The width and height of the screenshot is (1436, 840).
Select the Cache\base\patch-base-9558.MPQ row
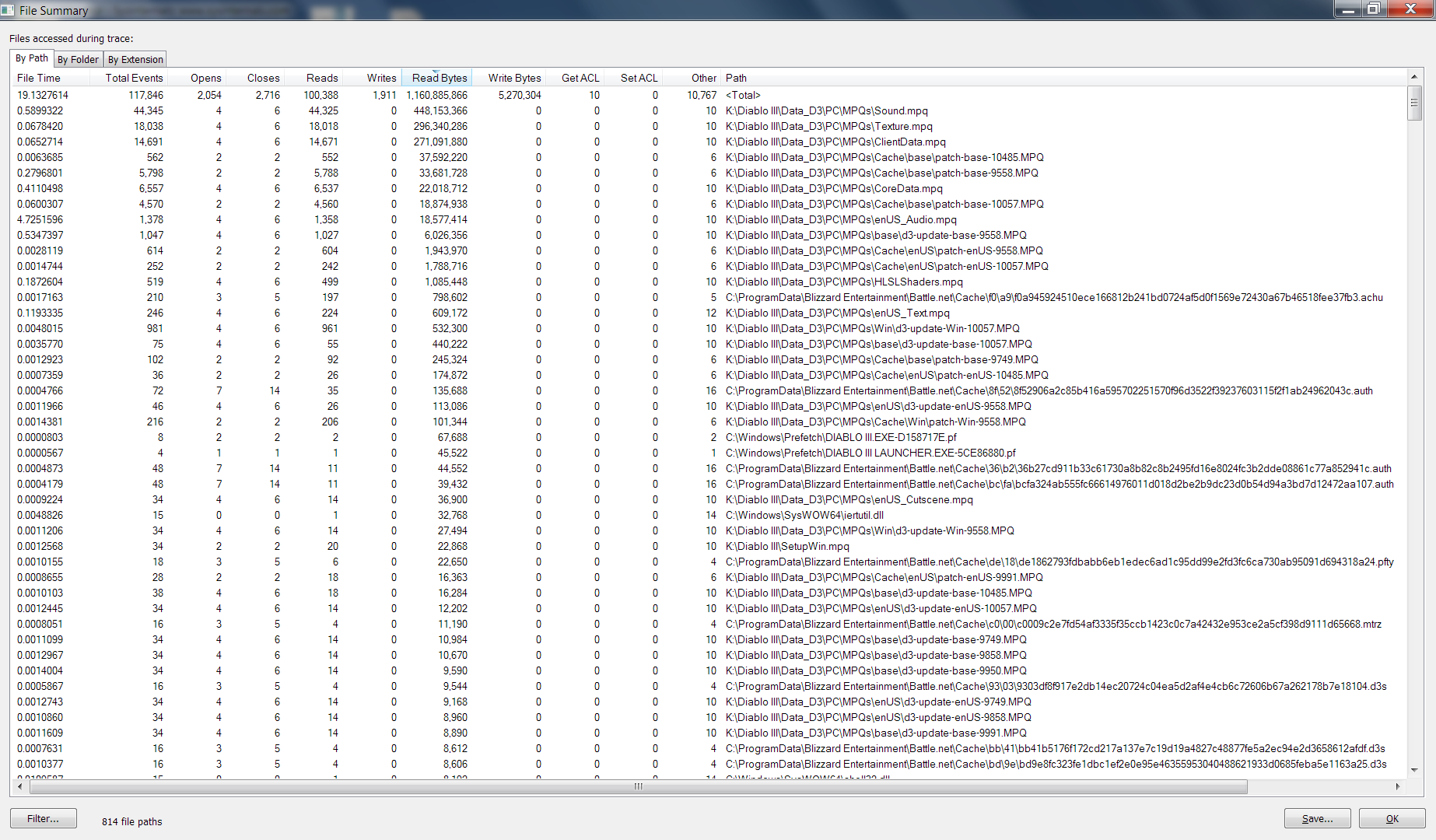709,173
